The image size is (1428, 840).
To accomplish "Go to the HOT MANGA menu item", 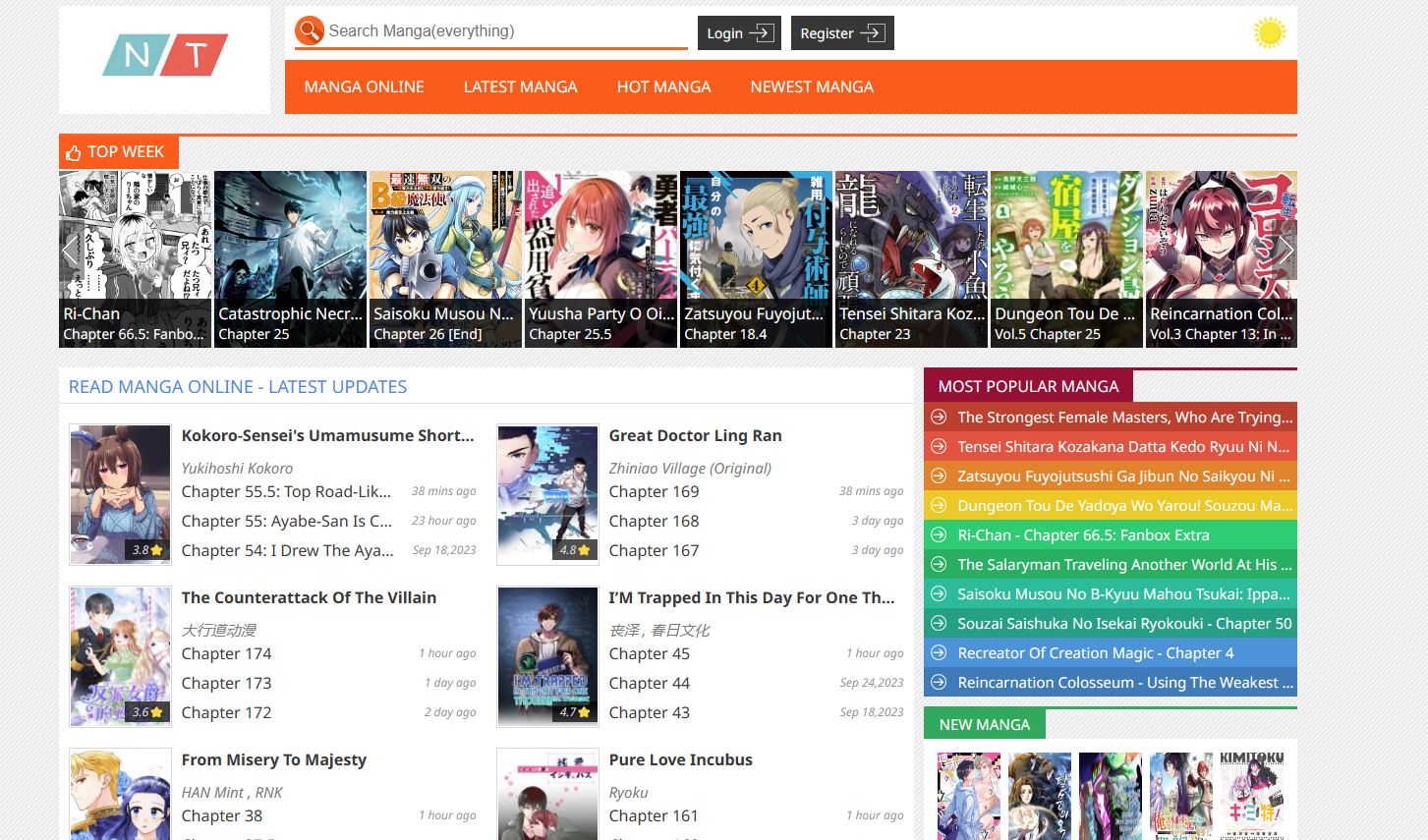I will coord(663,87).
